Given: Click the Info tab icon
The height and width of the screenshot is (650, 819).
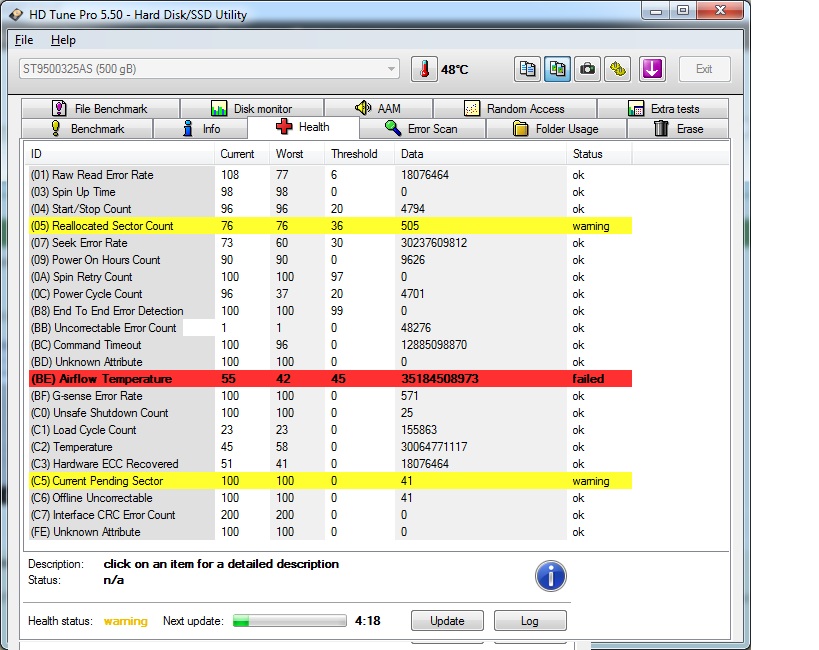Looking at the screenshot, I should coord(188,129).
